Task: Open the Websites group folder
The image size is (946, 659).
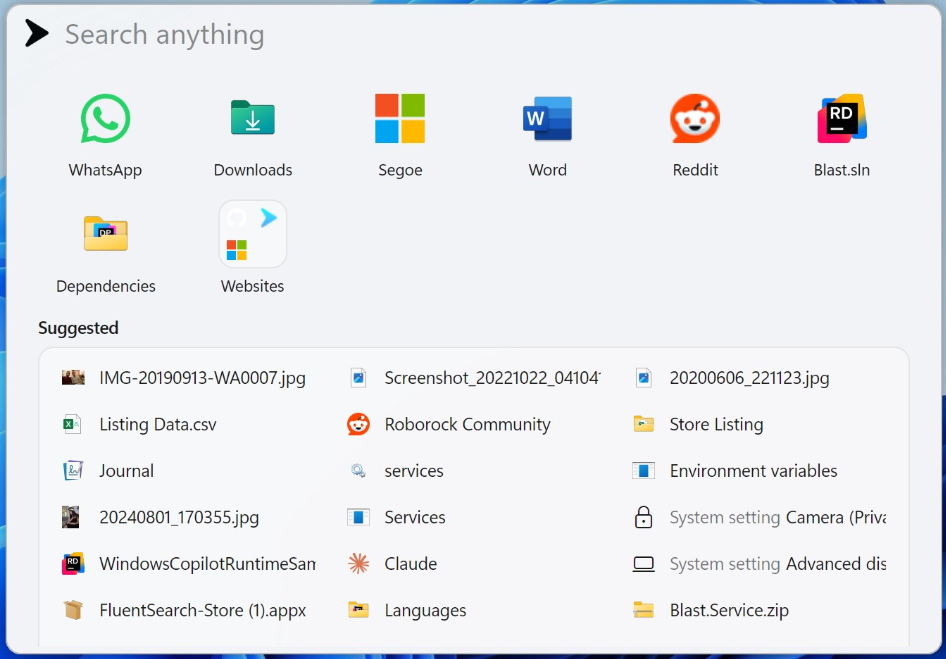Action: tap(253, 234)
